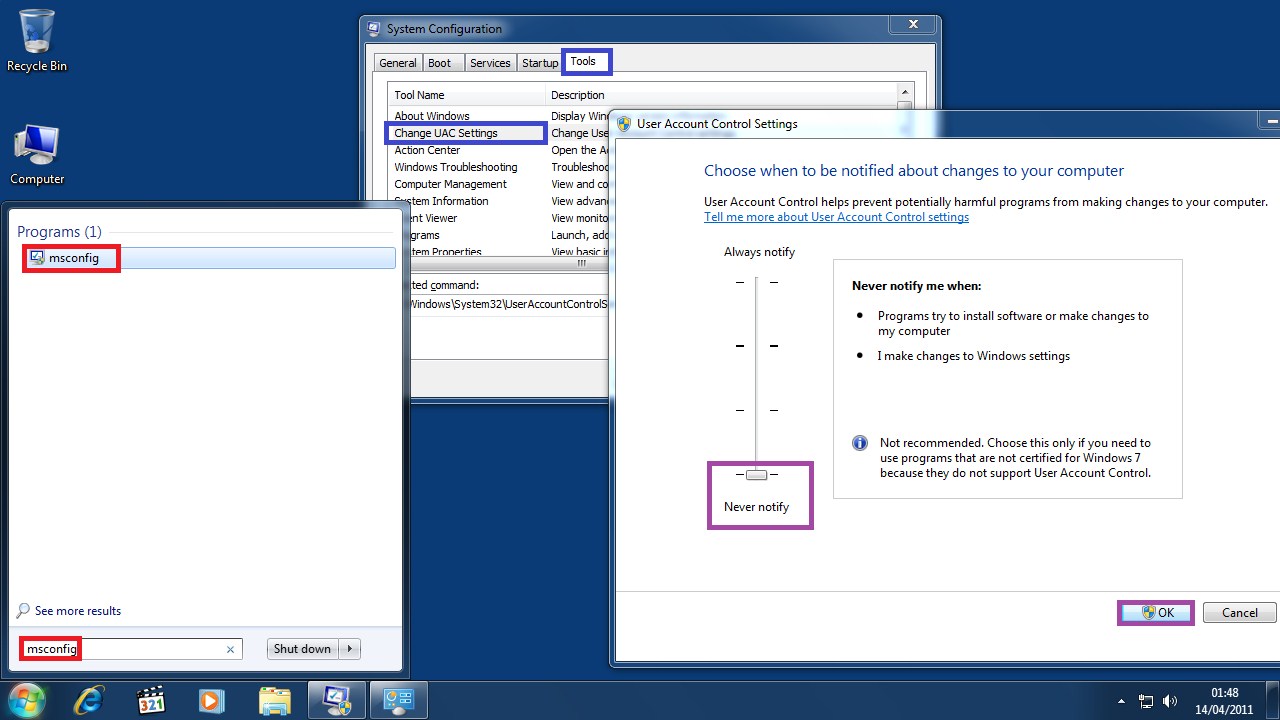This screenshot has width=1280, height=720.
Task: Select Action Center in the tool list
Action: coord(427,150)
